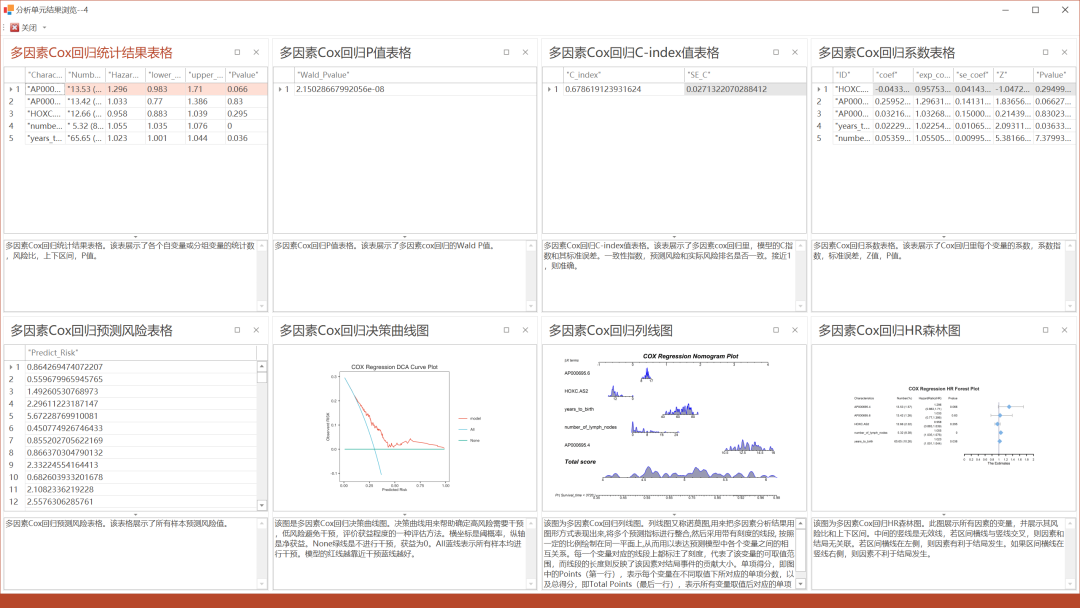The height and width of the screenshot is (608, 1080).
Task: Select predicted risk value 2.5576306285761
Action: [141, 502]
